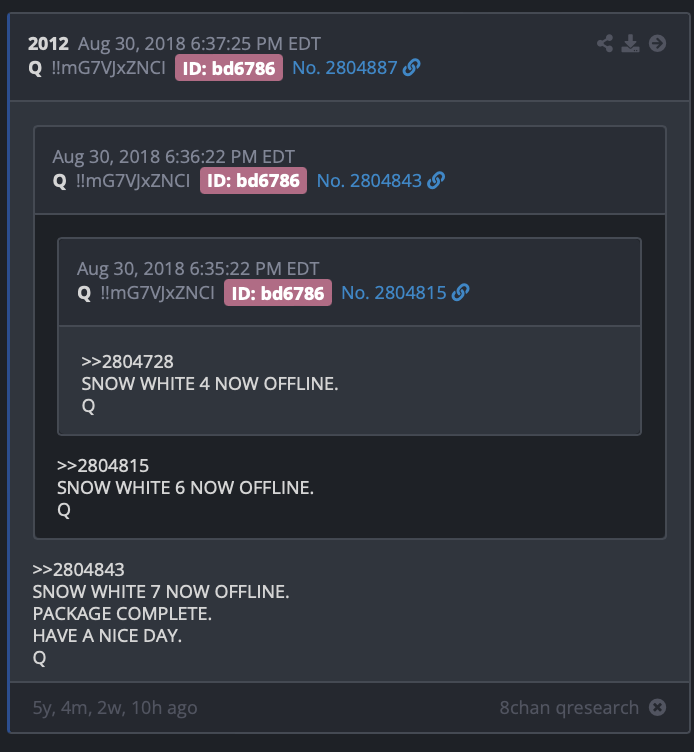Click the chain link icon beside No. 2804887
Image resolution: width=694 pixels, height=752 pixels.
pyautogui.click(x=412, y=68)
